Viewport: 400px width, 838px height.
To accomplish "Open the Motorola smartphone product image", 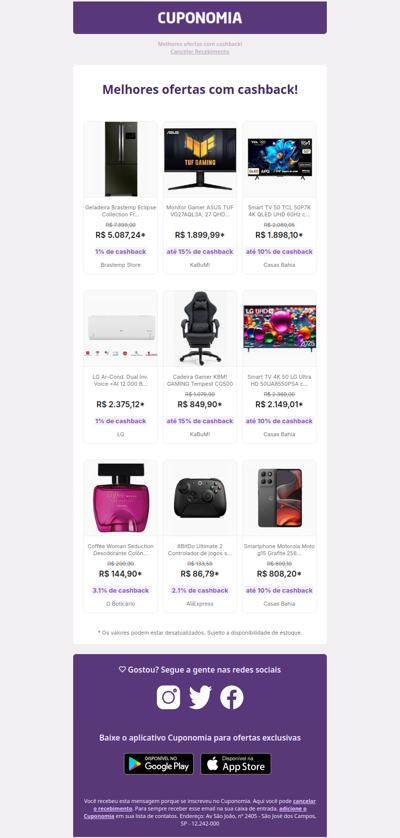I will [x=279, y=498].
